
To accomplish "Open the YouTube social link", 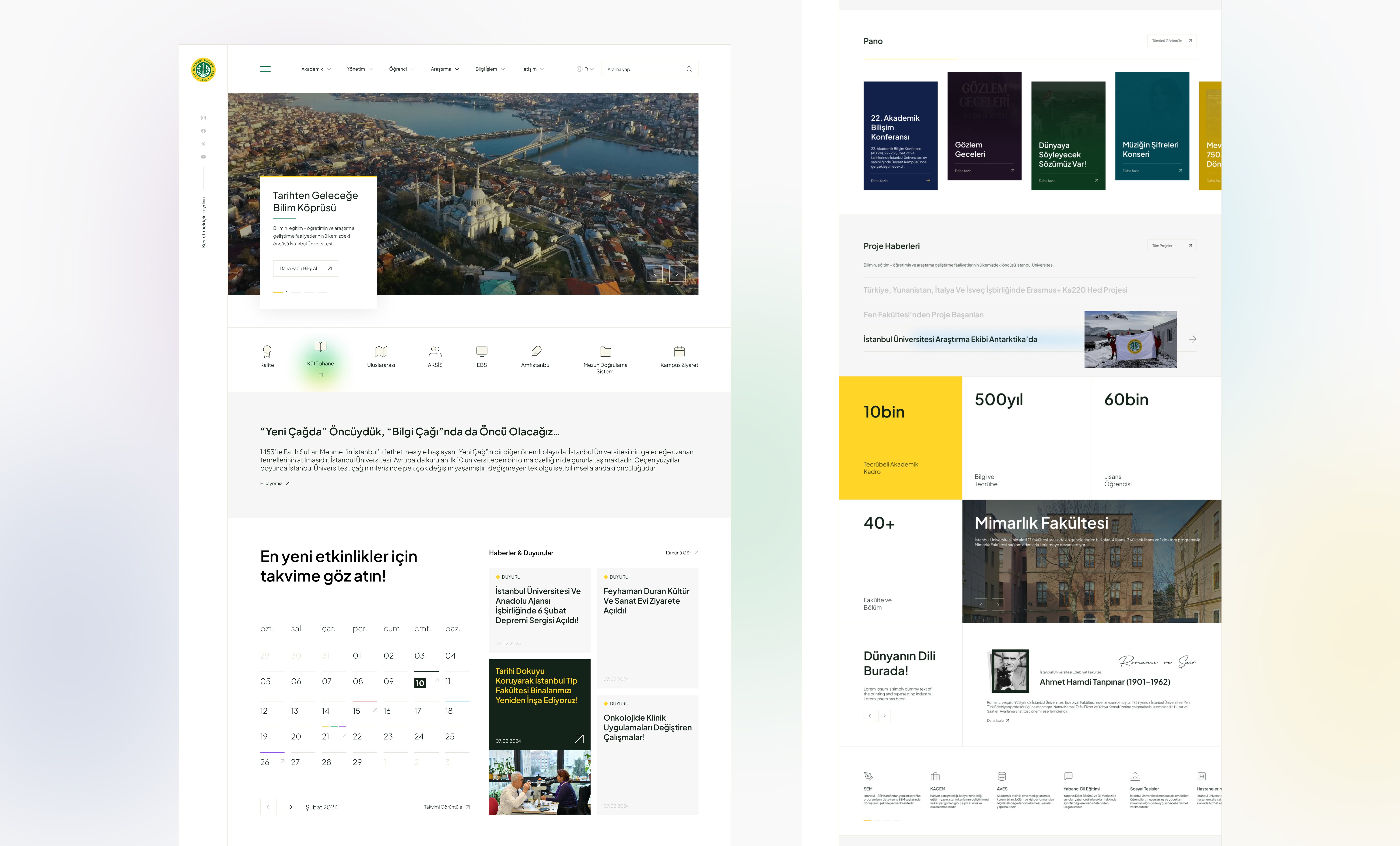I will coord(203,157).
